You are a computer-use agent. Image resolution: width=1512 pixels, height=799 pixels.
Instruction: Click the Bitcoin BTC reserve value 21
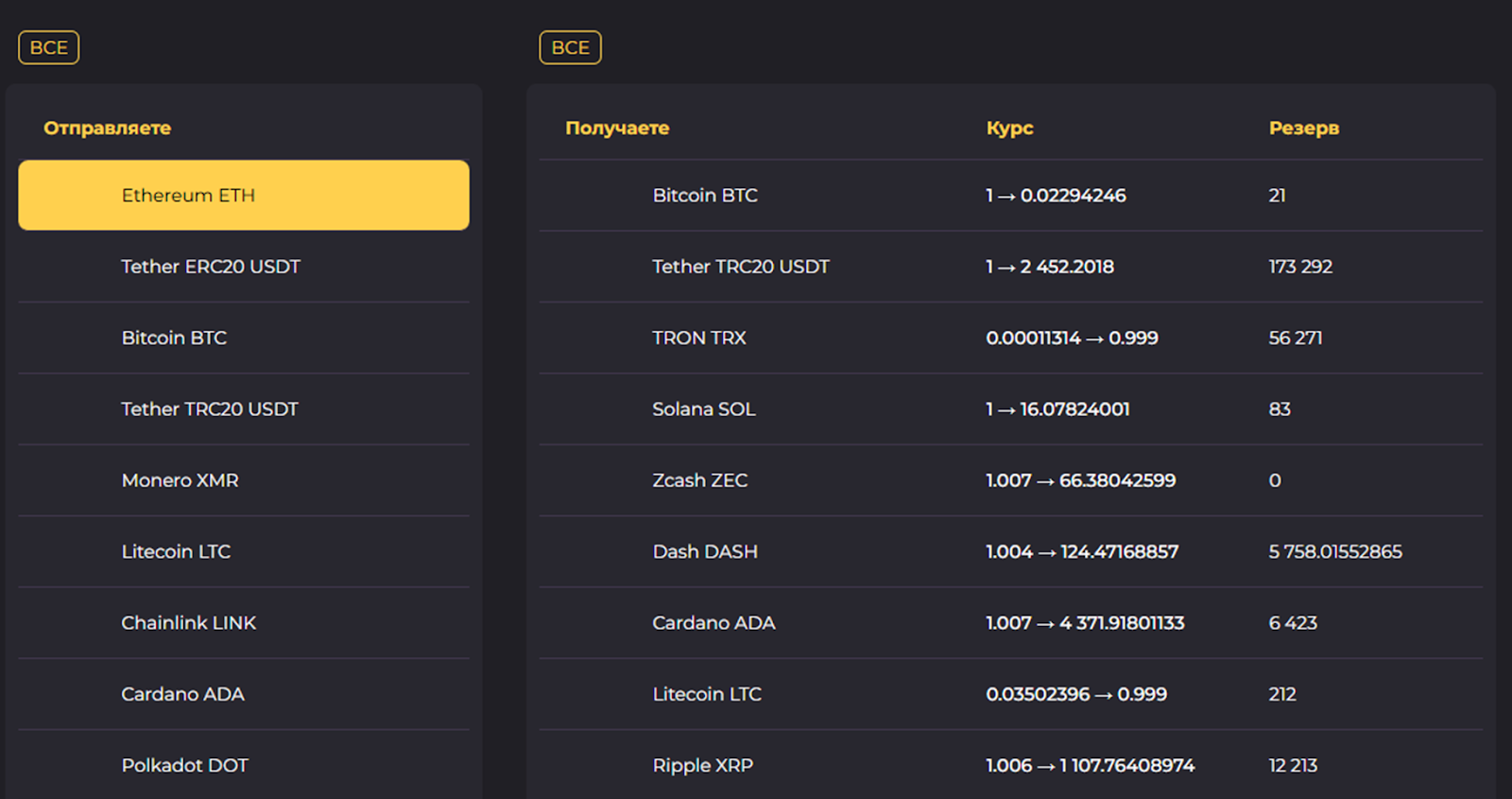pos(1277,195)
